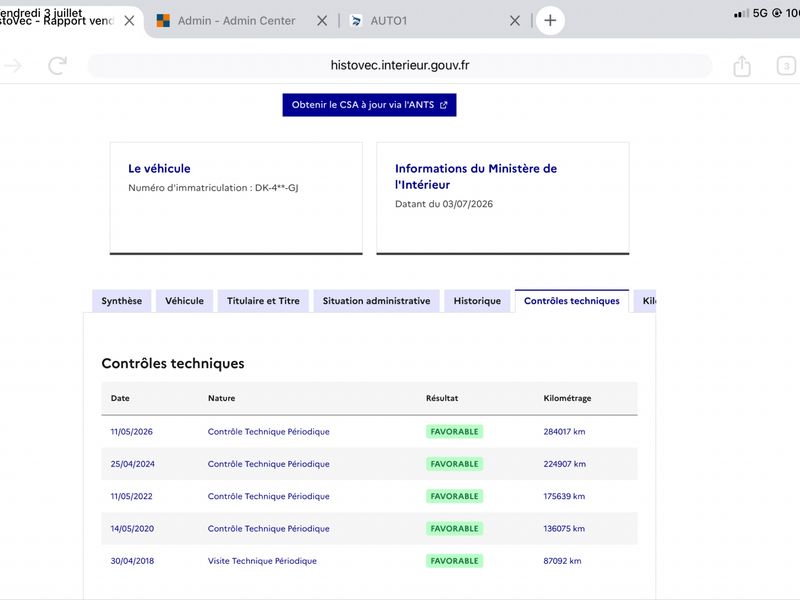Reload the page with the refresh icon

[57, 66]
